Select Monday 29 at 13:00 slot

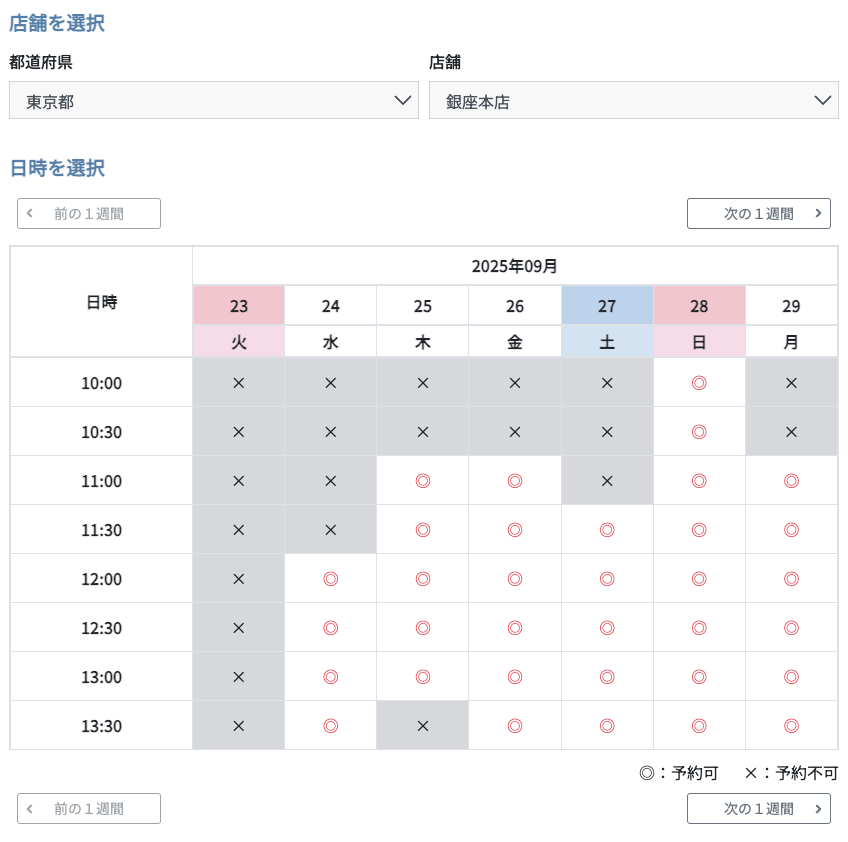pyautogui.click(x=791, y=677)
